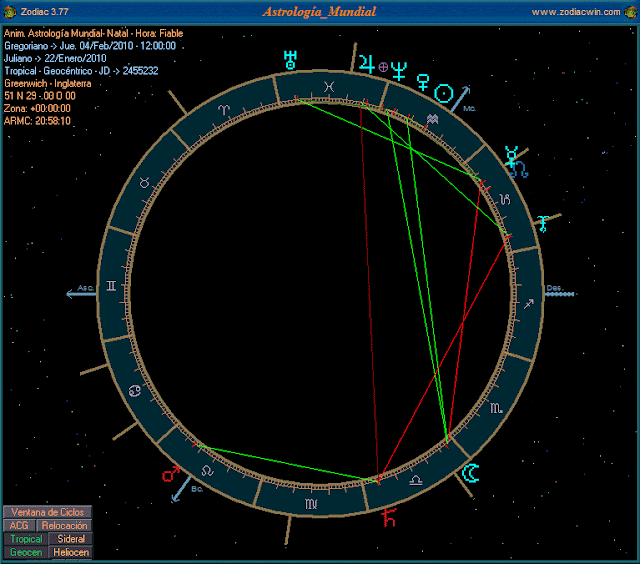Click the Zodiac app icon in title bar
The width and height of the screenshot is (640, 564).
[9, 12]
